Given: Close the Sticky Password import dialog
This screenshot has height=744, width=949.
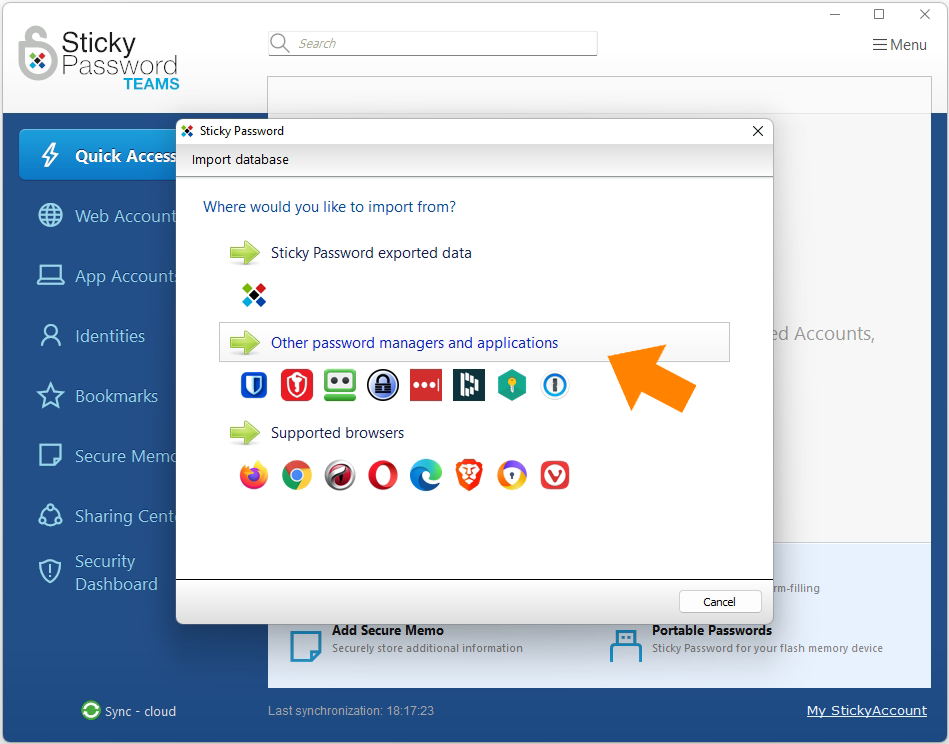Looking at the screenshot, I should tap(758, 131).
